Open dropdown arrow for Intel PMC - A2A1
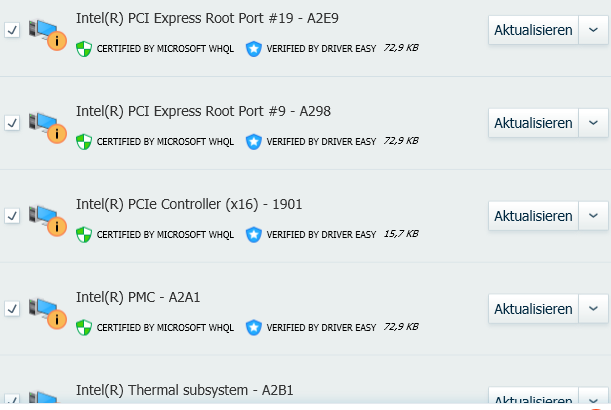611x410 pixels. pyautogui.click(x=593, y=308)
